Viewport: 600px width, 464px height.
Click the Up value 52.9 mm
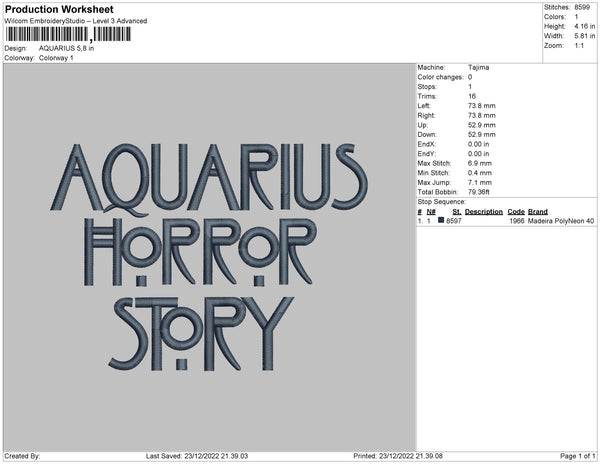481,125
